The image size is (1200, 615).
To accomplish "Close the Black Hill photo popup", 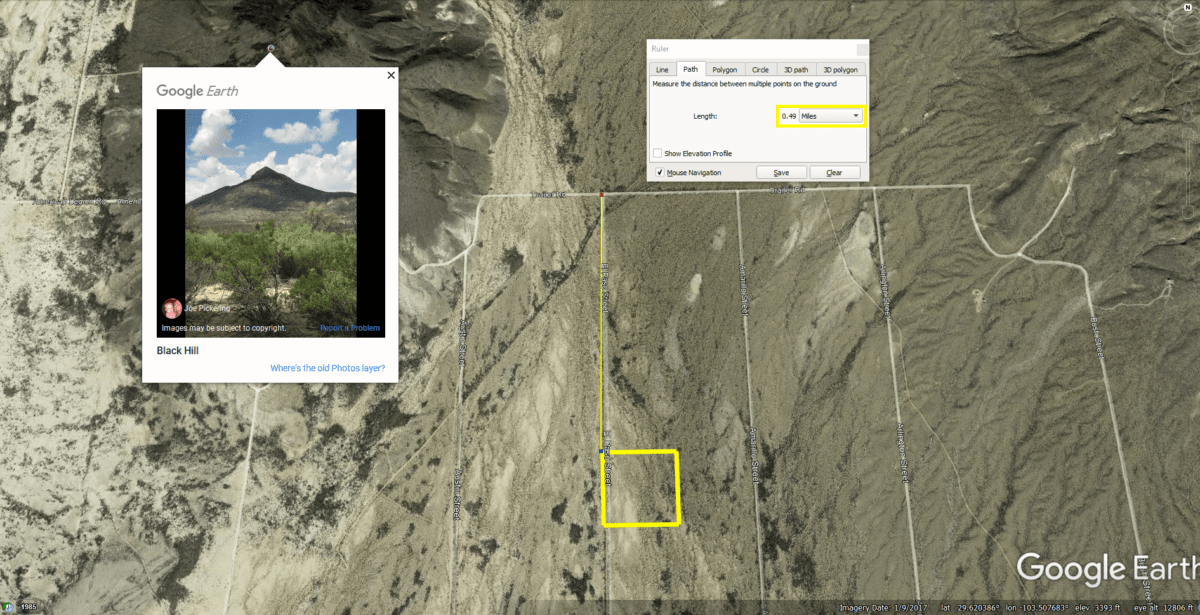I will pyautogui.click(x=391, y=75).
